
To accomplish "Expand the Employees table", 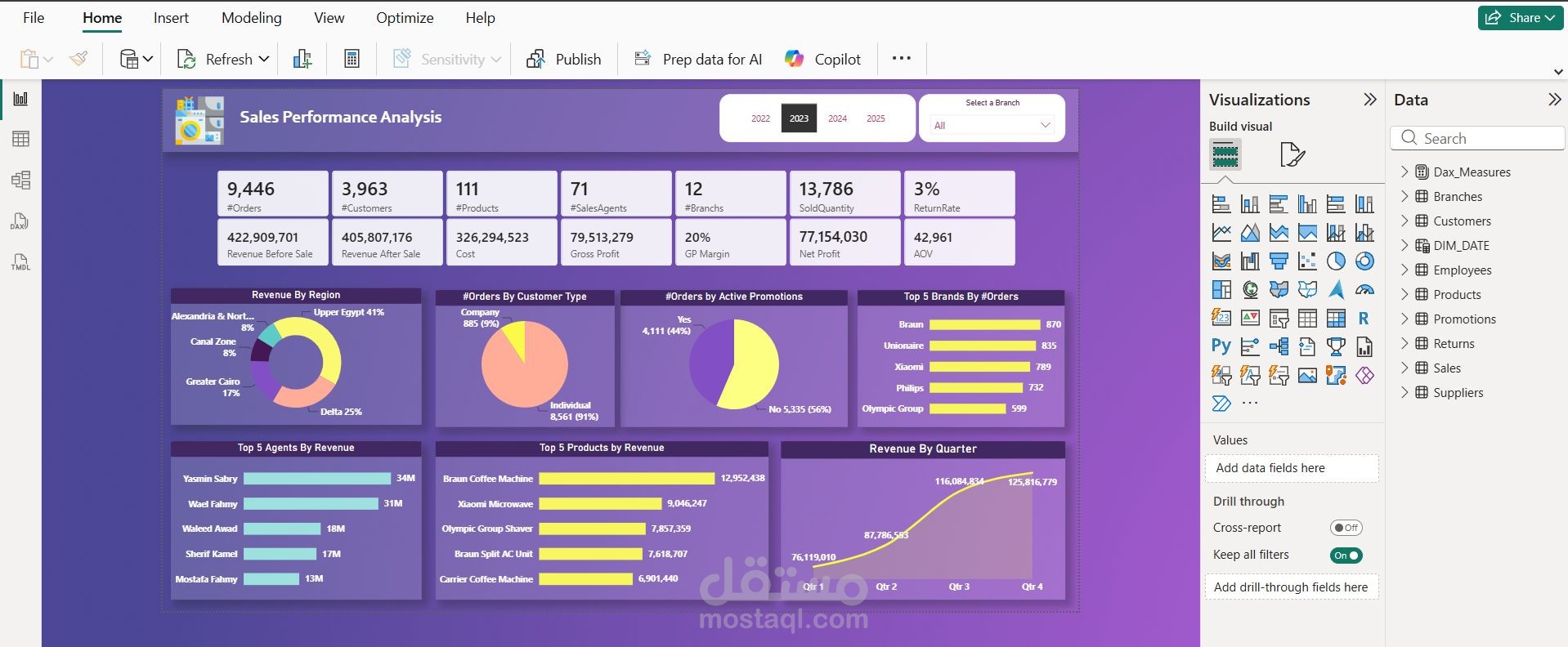I will (x=1404, y=270).
